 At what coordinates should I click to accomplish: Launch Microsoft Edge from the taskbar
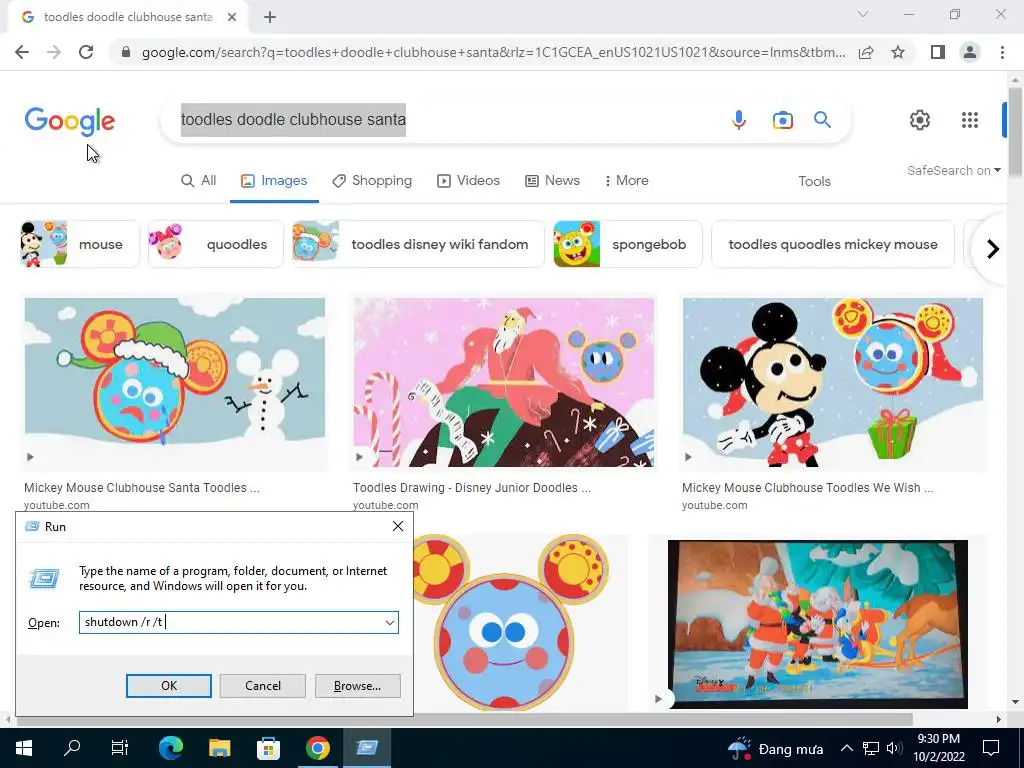click(170, 748)
